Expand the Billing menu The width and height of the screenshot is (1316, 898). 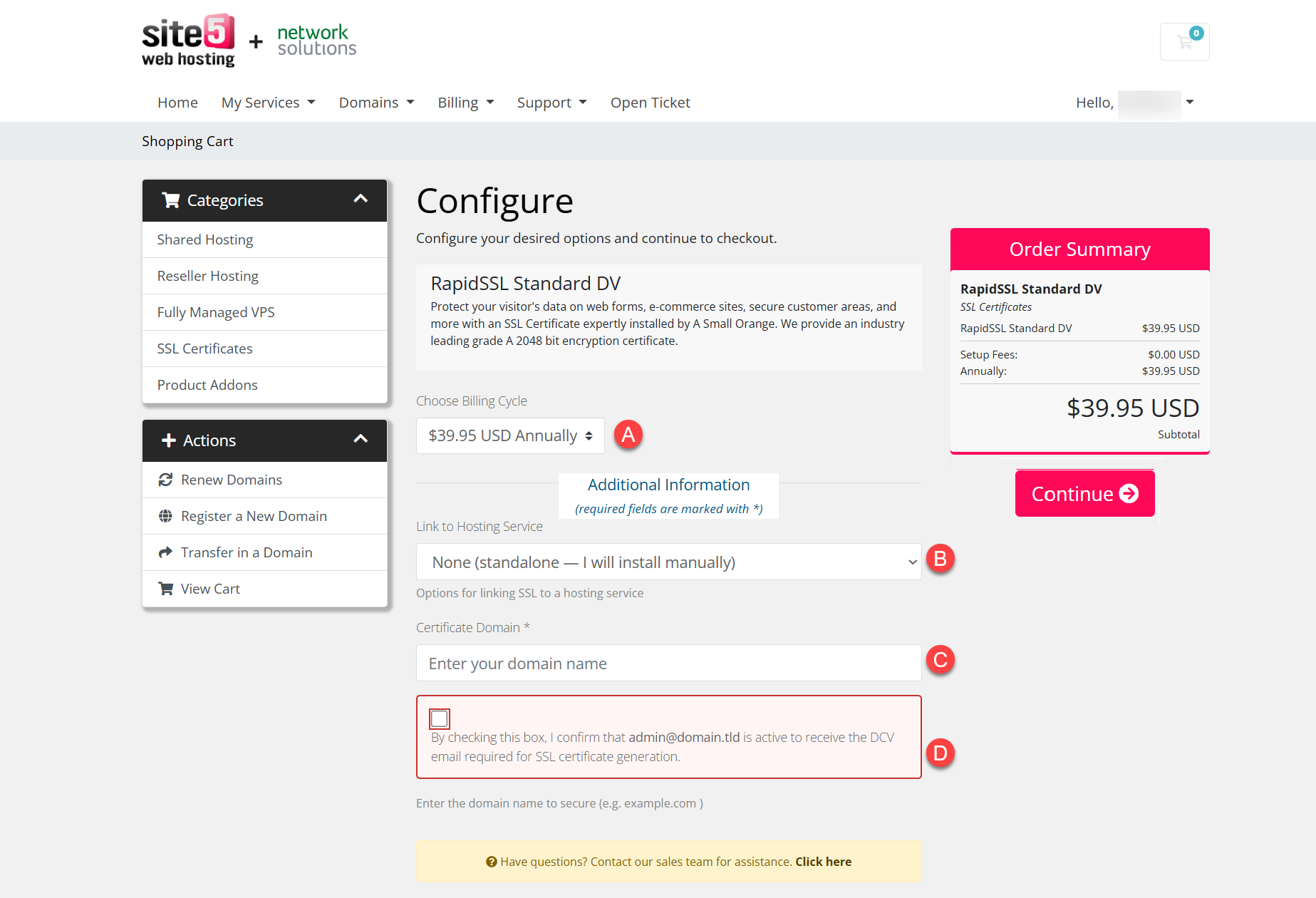coord(465,103)
